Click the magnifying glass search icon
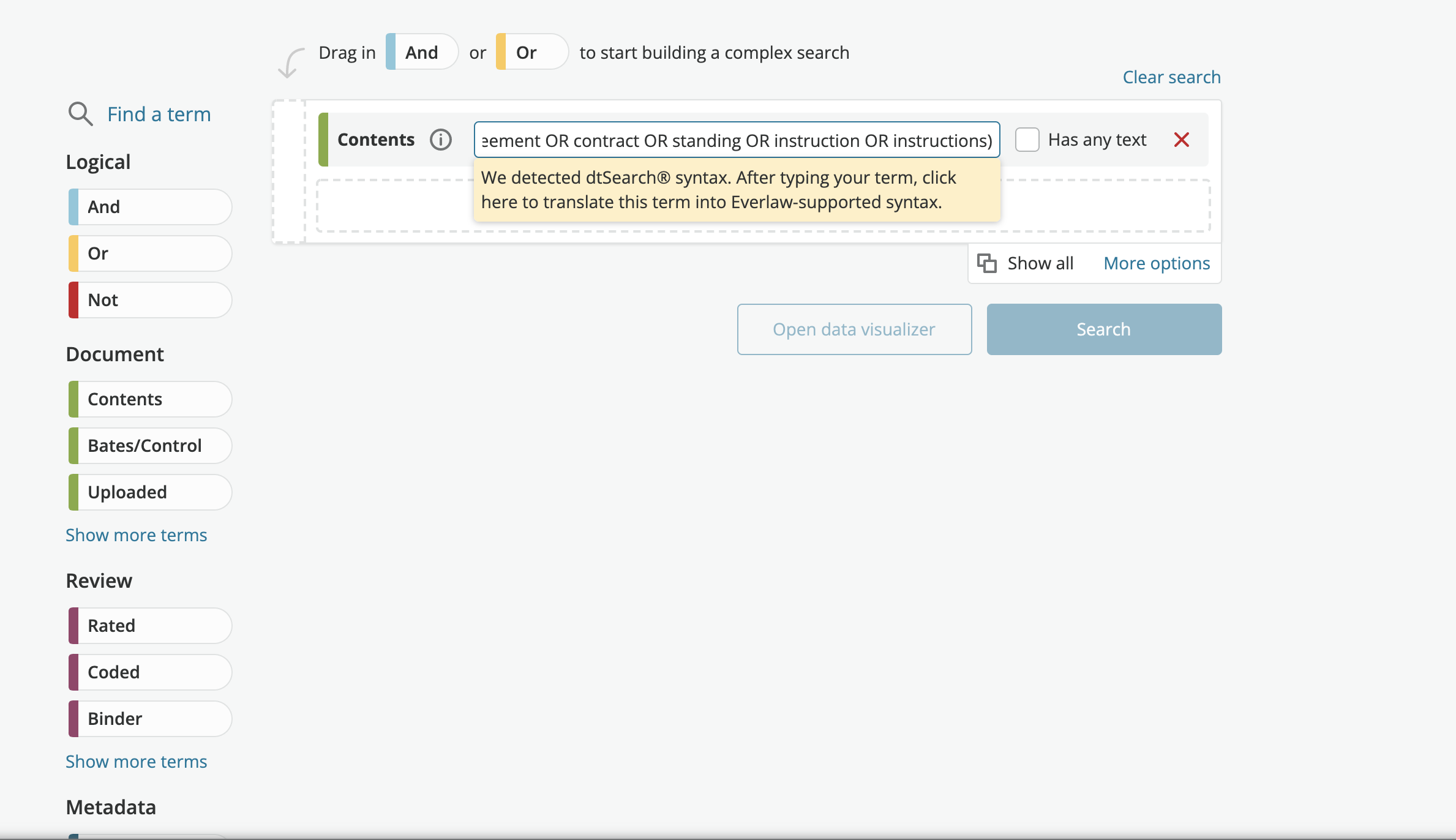 coord(81,114)
